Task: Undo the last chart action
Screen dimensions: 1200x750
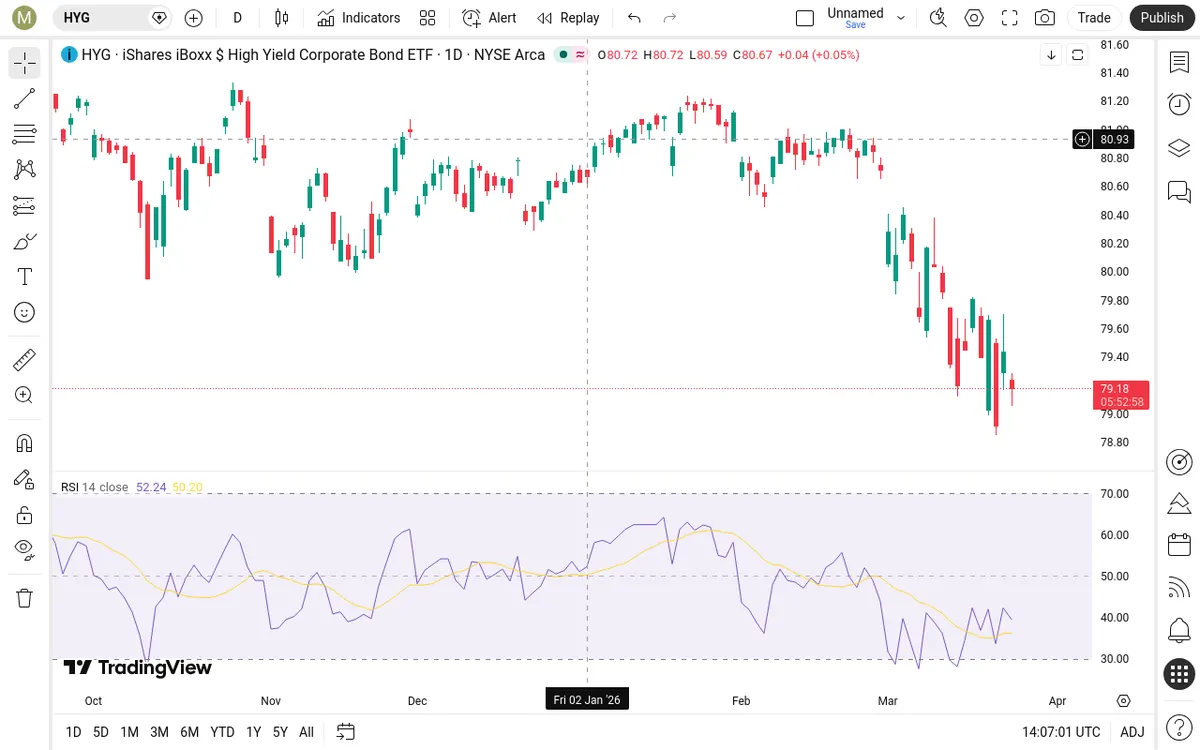Action: [x=634, y=17]
